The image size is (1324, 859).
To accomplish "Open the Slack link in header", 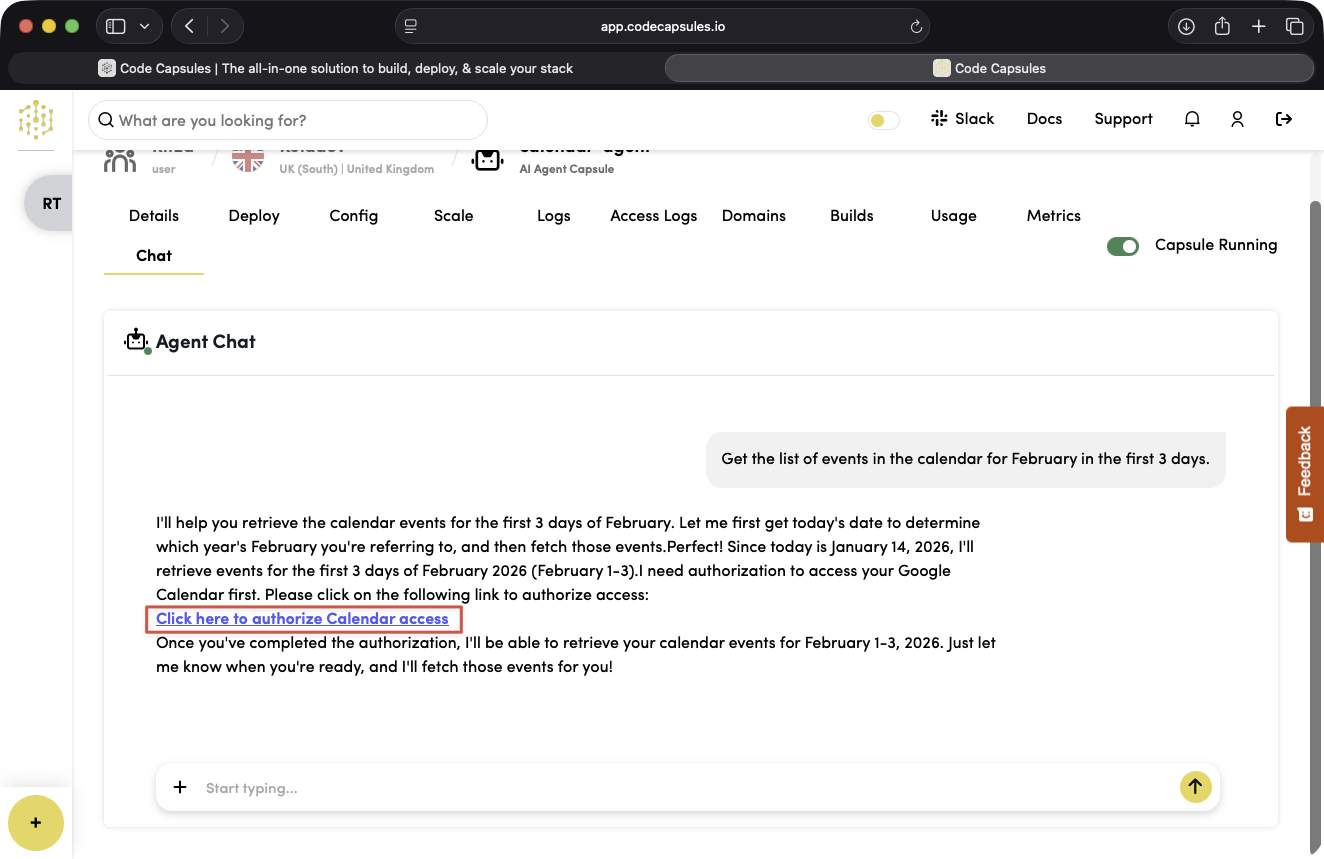I will (x=962, y=119).
